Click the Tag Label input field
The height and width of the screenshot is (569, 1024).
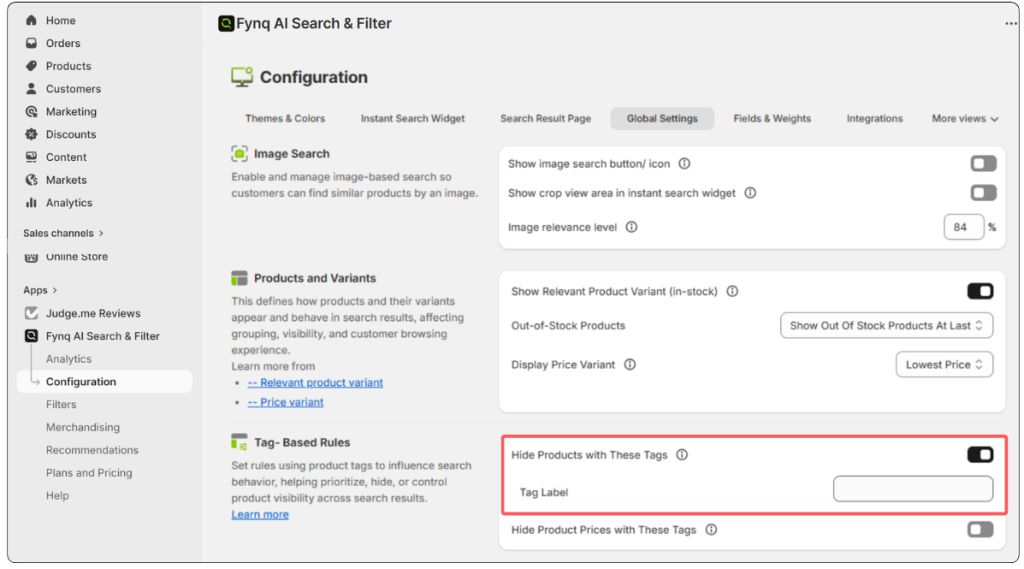pos(913,489)
